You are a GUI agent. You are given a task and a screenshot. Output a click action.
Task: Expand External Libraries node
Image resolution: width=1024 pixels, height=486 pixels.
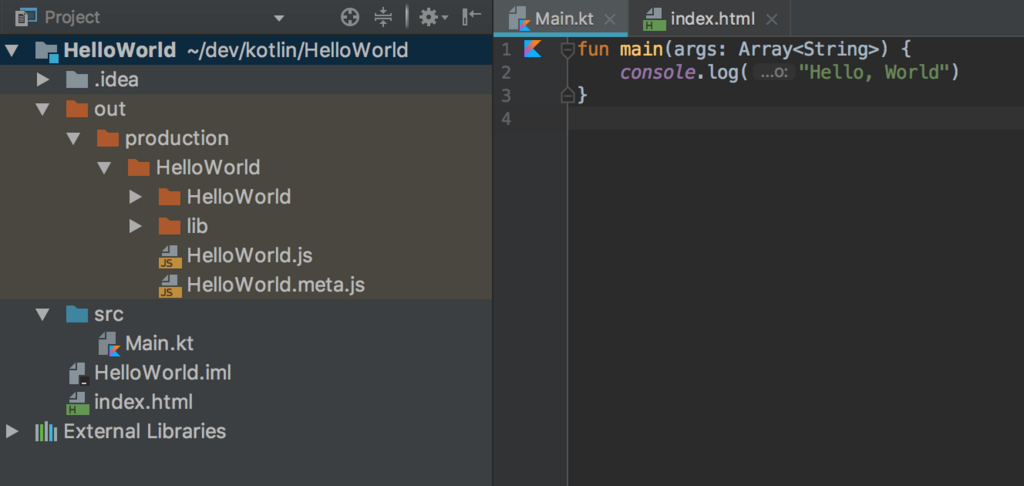(x=12, y=431)
